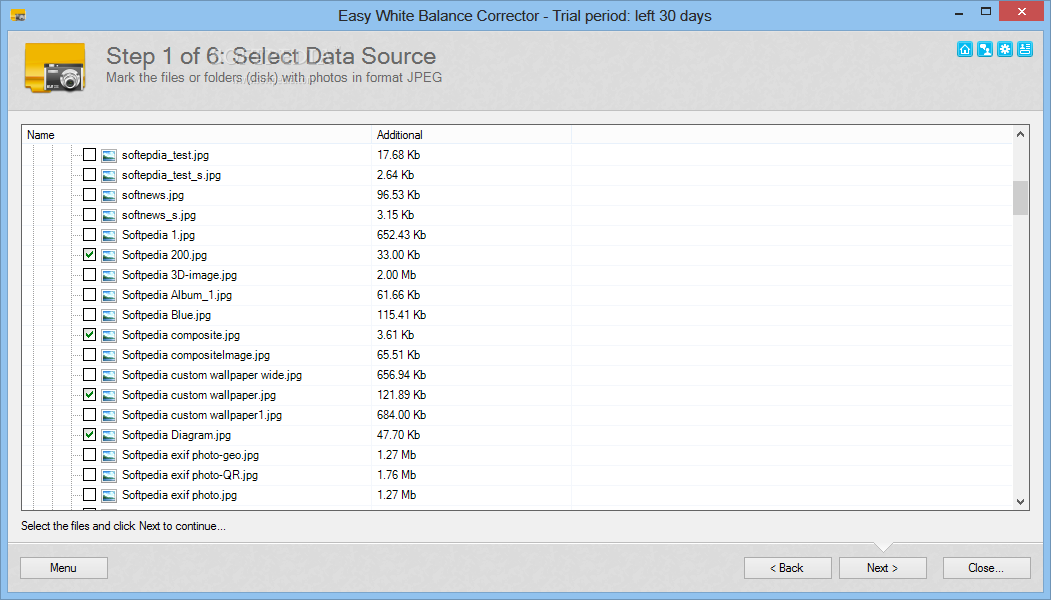Viewport: 1051px width, 600px height.
Task: Click image icon of Softpedia Diagram.jpg
Action: [109, 436]
